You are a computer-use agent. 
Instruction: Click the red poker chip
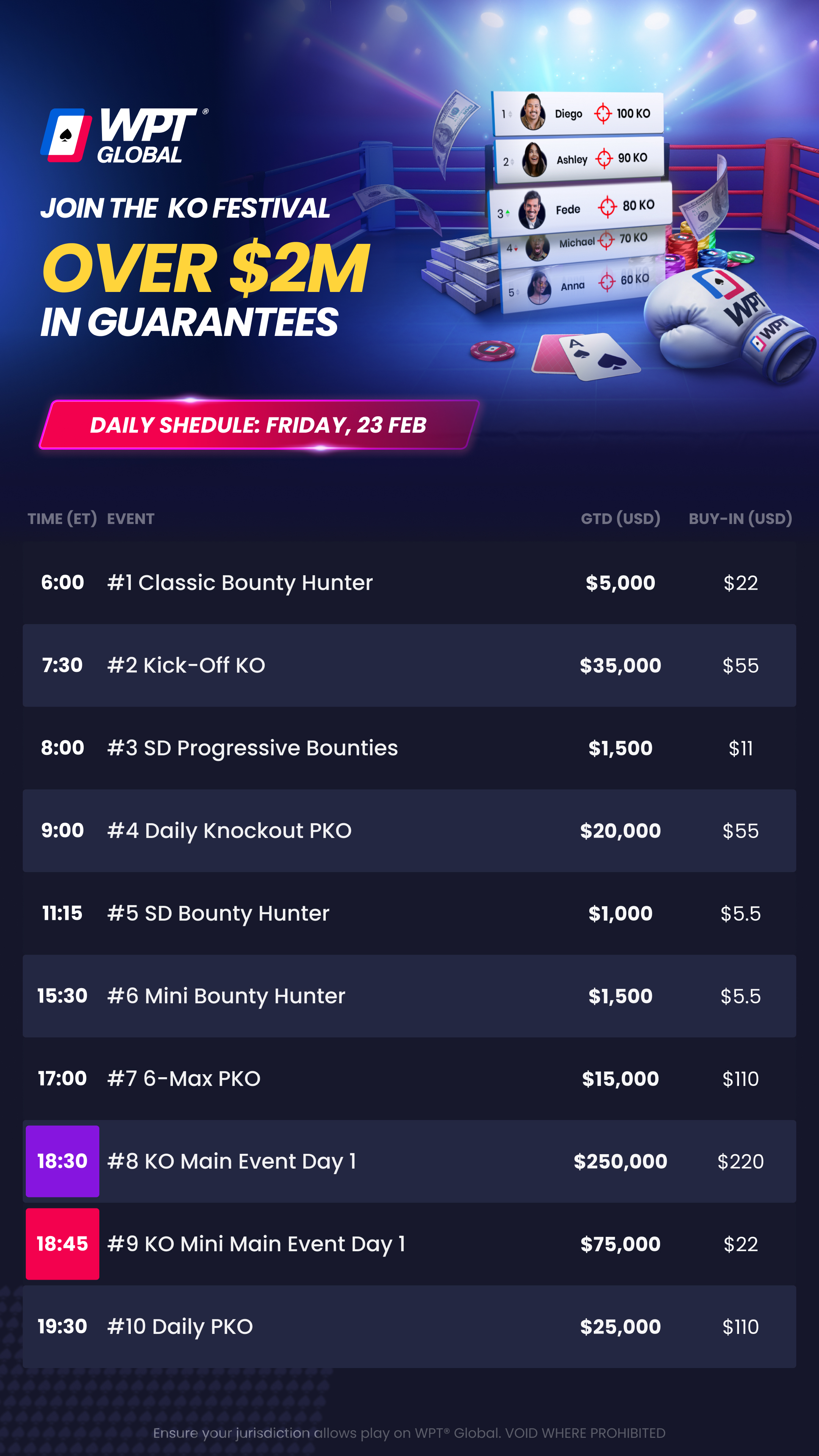pyautogui.click(x=492, y=350)
